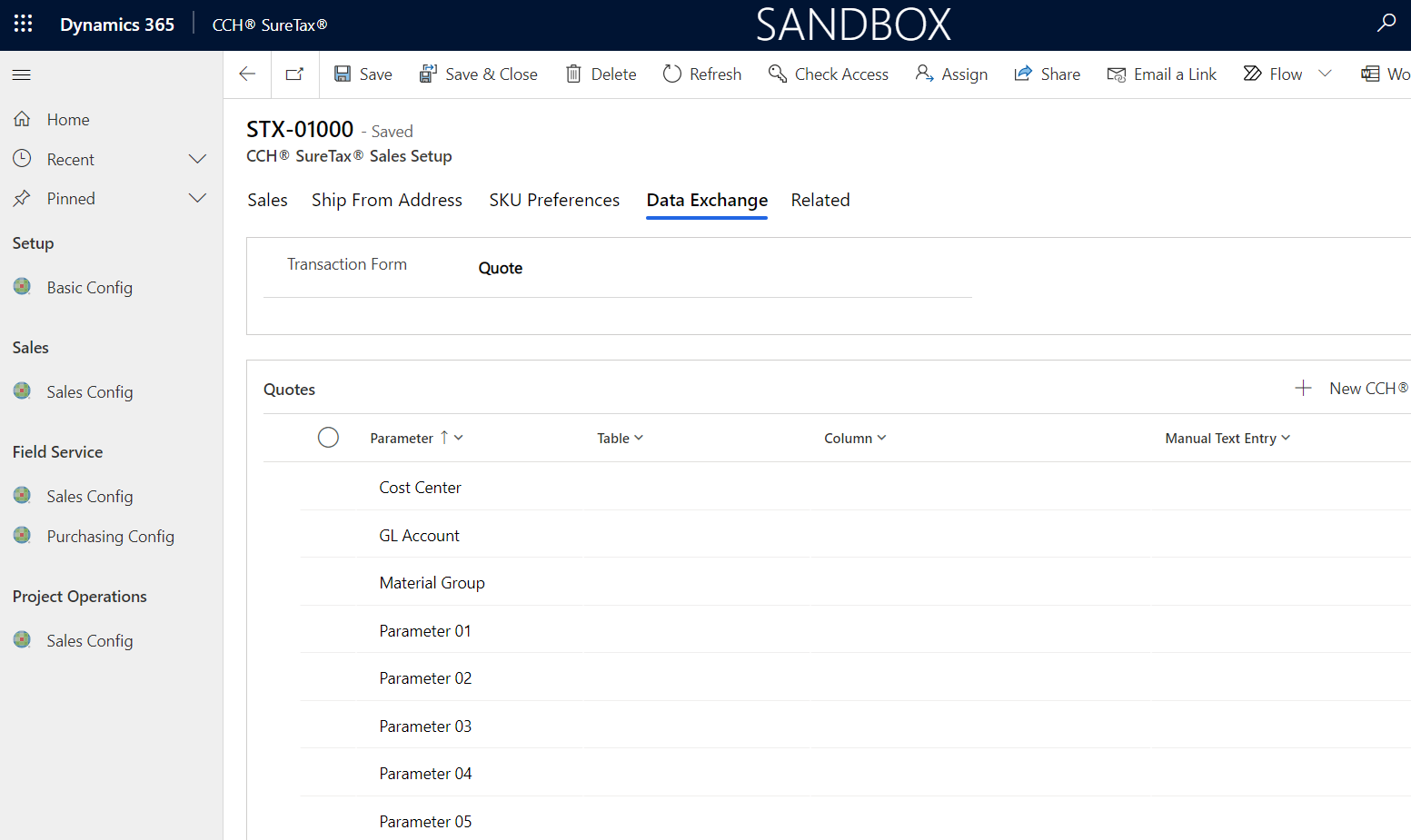Open the Flow dropdown chevron
The image size is (1411, 840).
coord(1325,74)
